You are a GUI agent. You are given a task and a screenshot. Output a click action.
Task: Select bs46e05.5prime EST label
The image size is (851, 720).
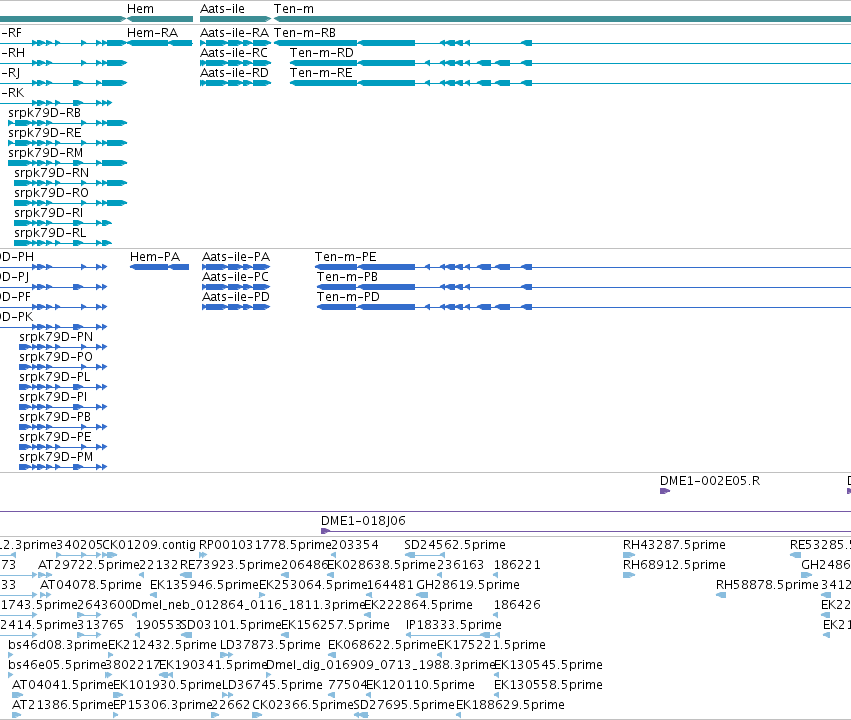click(x=56, y=665)
